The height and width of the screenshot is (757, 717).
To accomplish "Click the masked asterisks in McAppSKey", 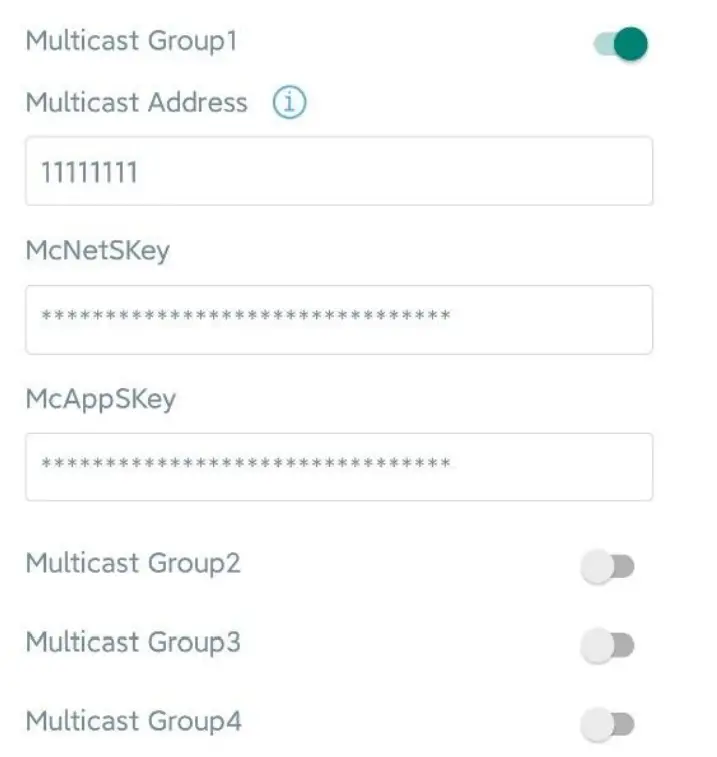I will point(245,466).
